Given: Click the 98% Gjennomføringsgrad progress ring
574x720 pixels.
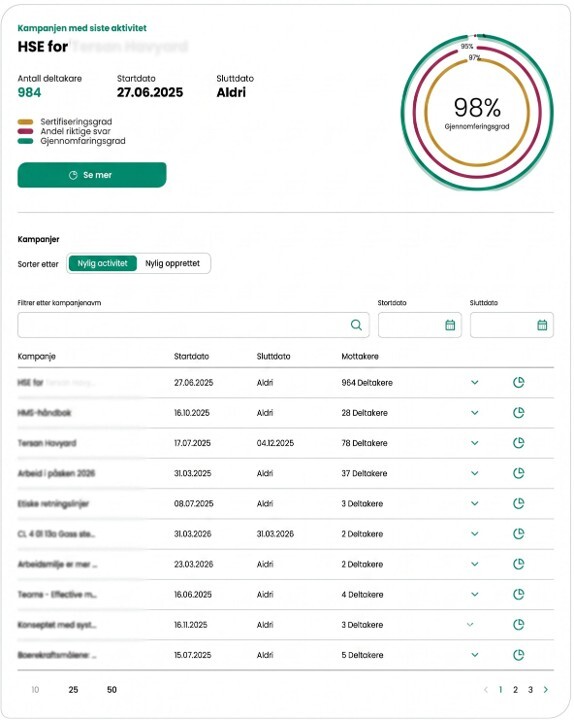Looking at the screenshot, I should pos(477,112).
